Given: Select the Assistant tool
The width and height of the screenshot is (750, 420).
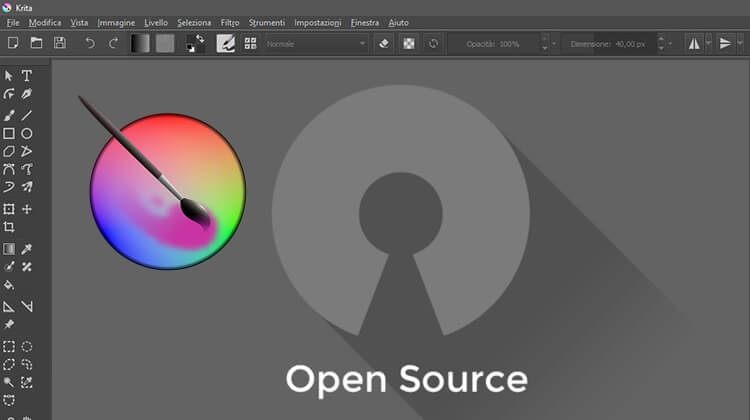Looking at the screenshot, I should coord(9,307).
